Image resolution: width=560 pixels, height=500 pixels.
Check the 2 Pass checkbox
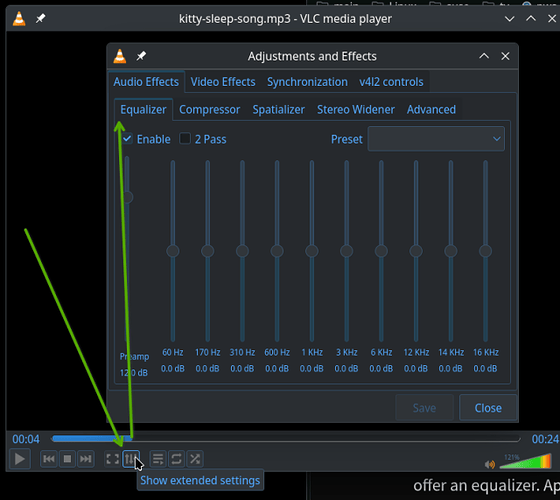coord(185,139)
